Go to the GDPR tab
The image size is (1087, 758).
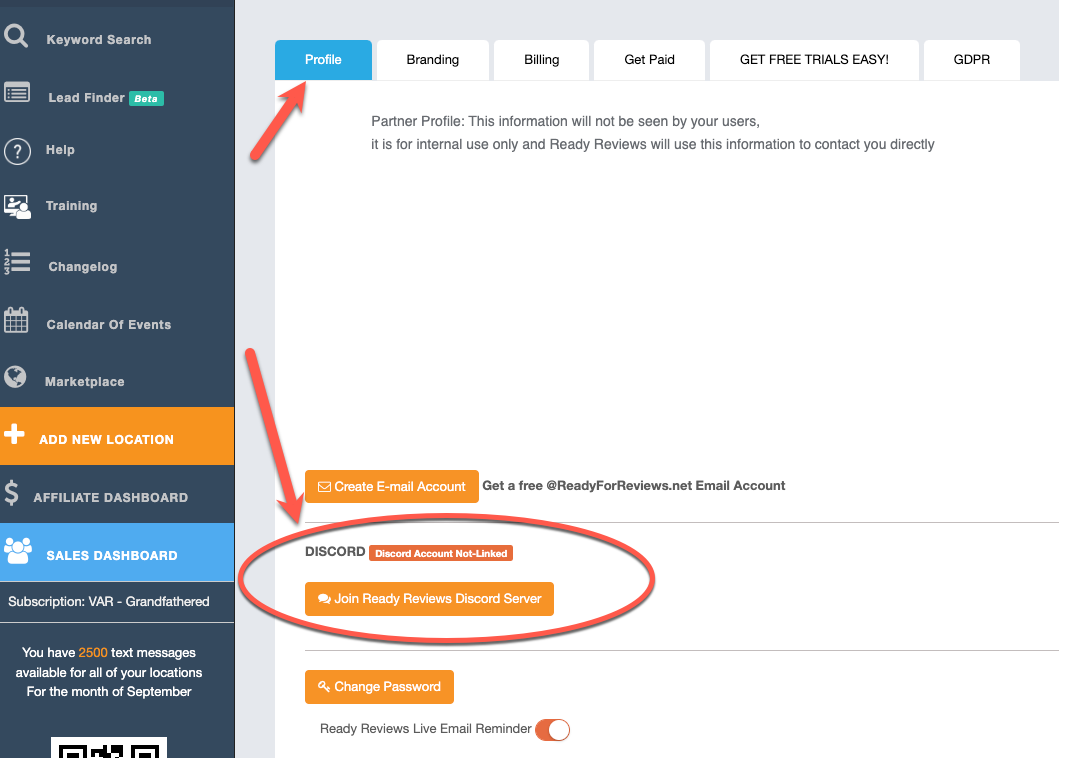point(971,60)
